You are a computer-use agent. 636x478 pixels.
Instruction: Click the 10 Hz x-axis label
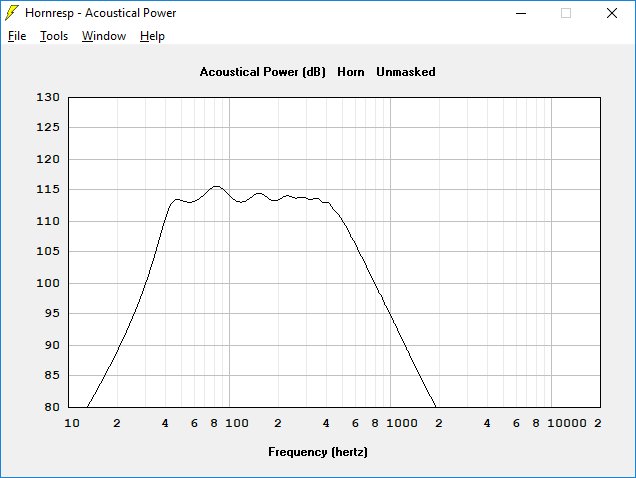coord(72,423)
